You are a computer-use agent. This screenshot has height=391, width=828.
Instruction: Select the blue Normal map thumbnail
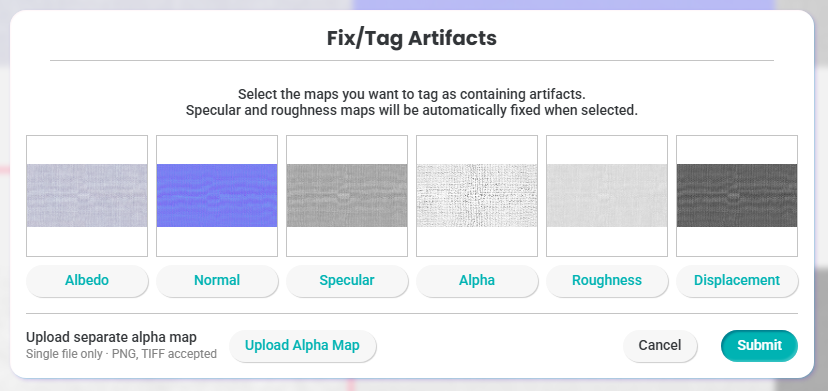217,196
